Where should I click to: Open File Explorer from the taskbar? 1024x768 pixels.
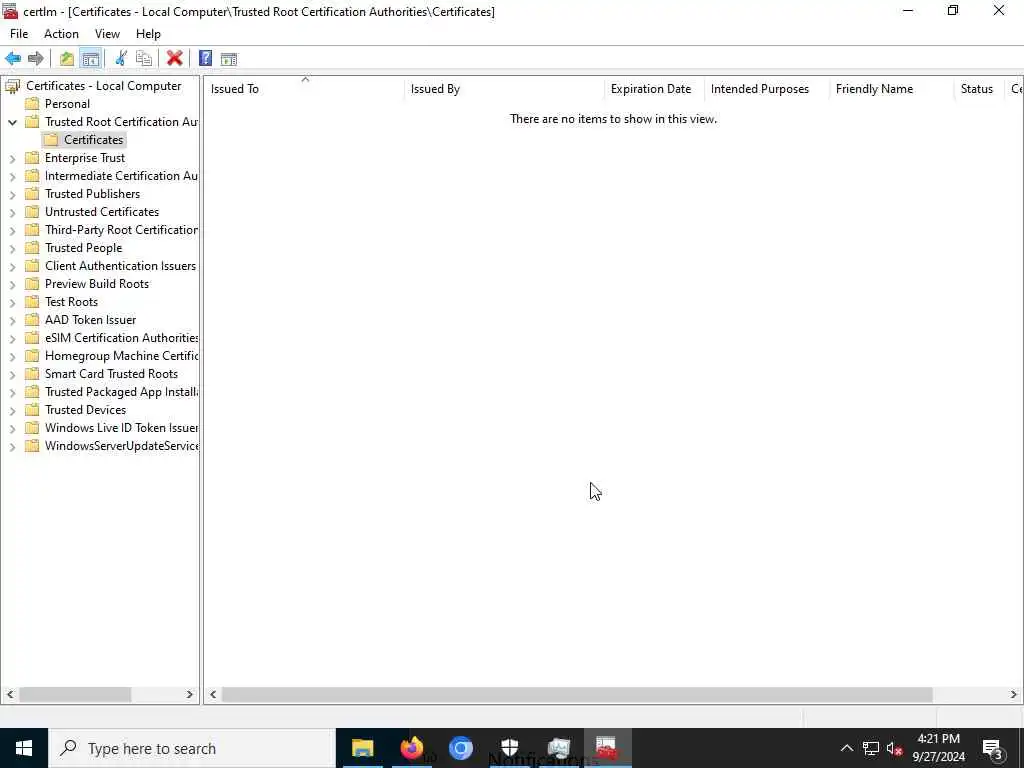pos(362,748)
